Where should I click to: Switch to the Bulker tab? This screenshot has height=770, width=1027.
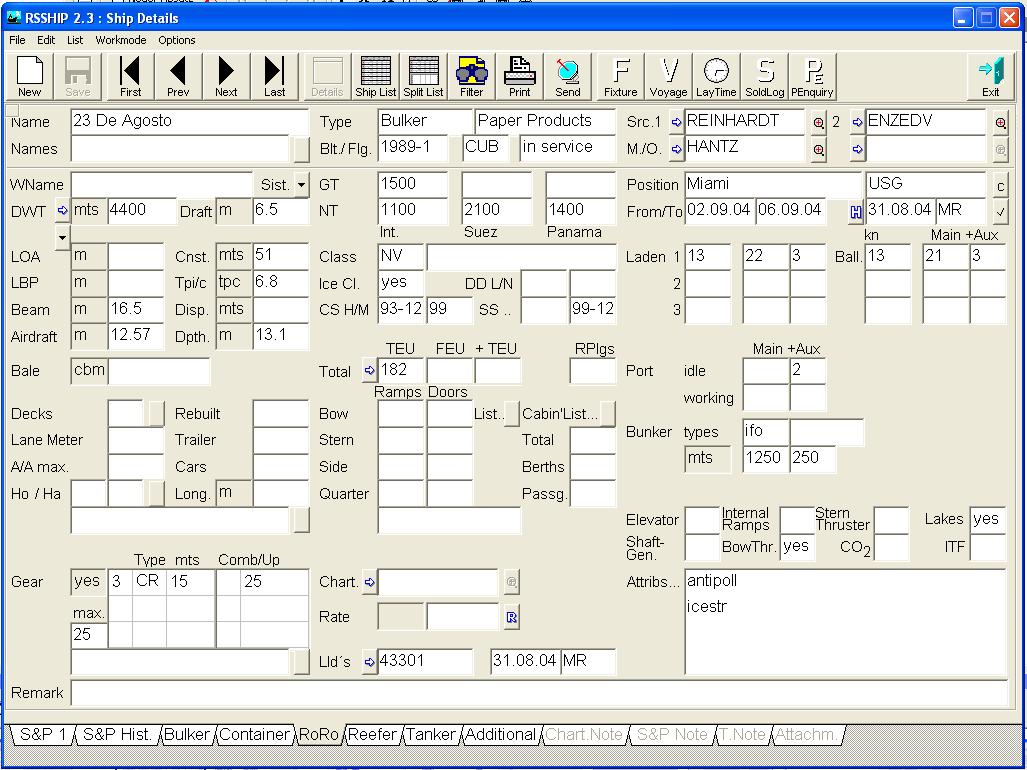pos(187,735)
